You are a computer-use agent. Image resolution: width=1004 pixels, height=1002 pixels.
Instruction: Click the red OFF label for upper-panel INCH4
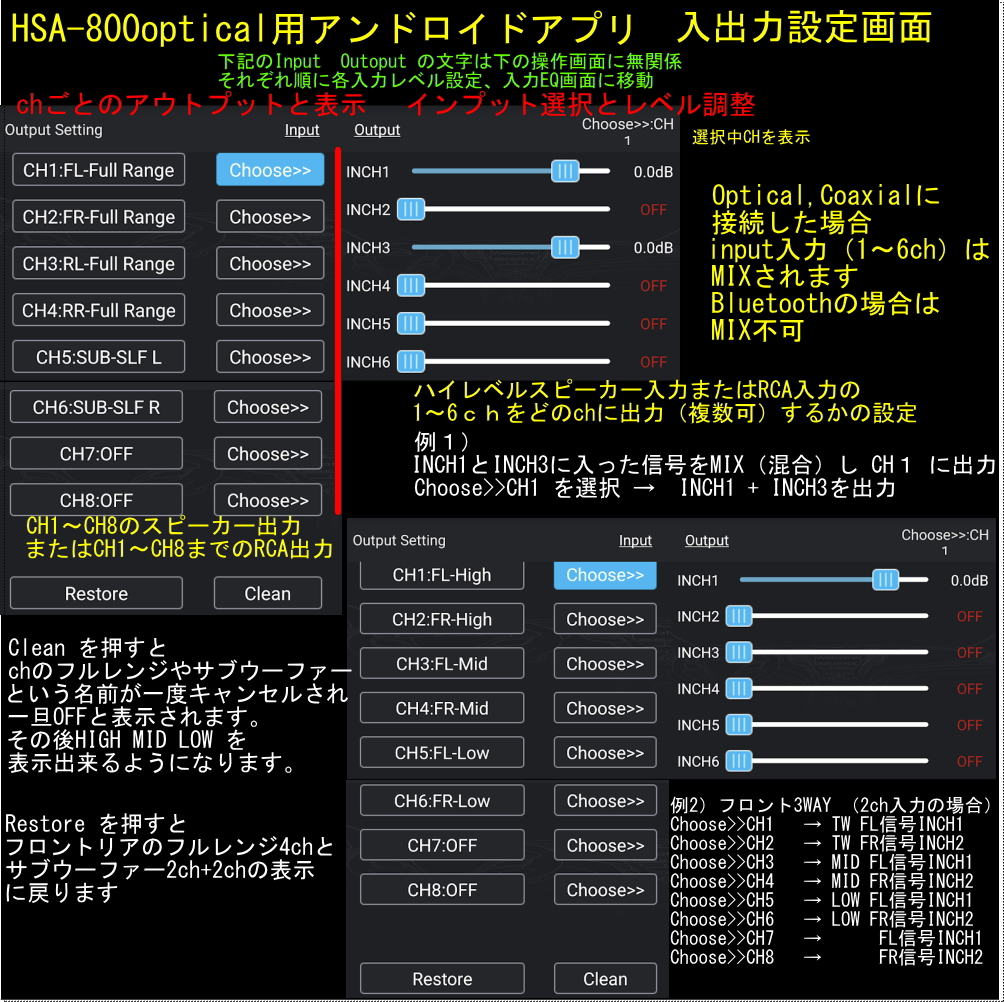[653, 286]
